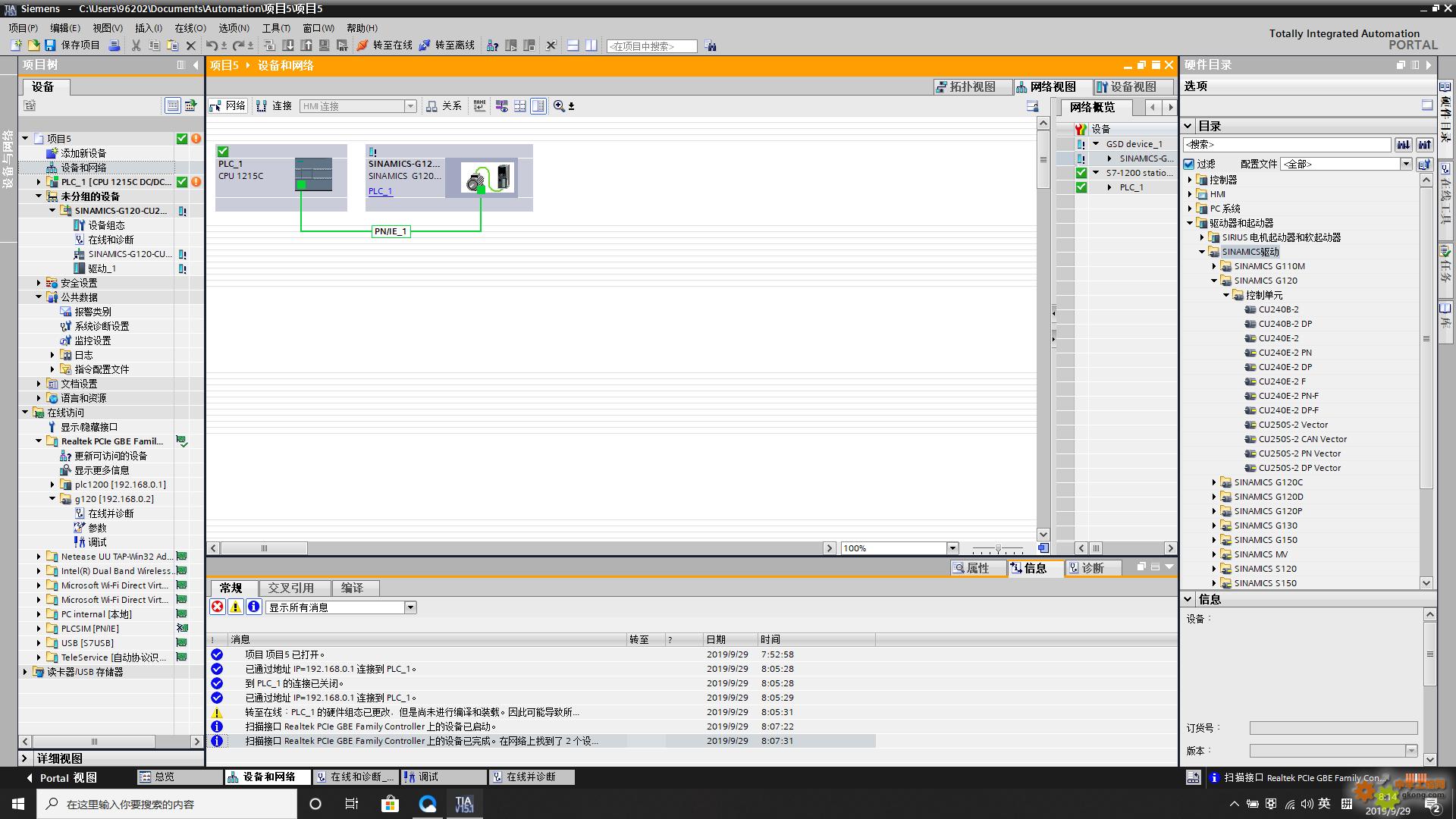This screenshot has width=1456, height=819.
Task: Toggle the overview window icon above canvas
Action: coord(1032,106)
